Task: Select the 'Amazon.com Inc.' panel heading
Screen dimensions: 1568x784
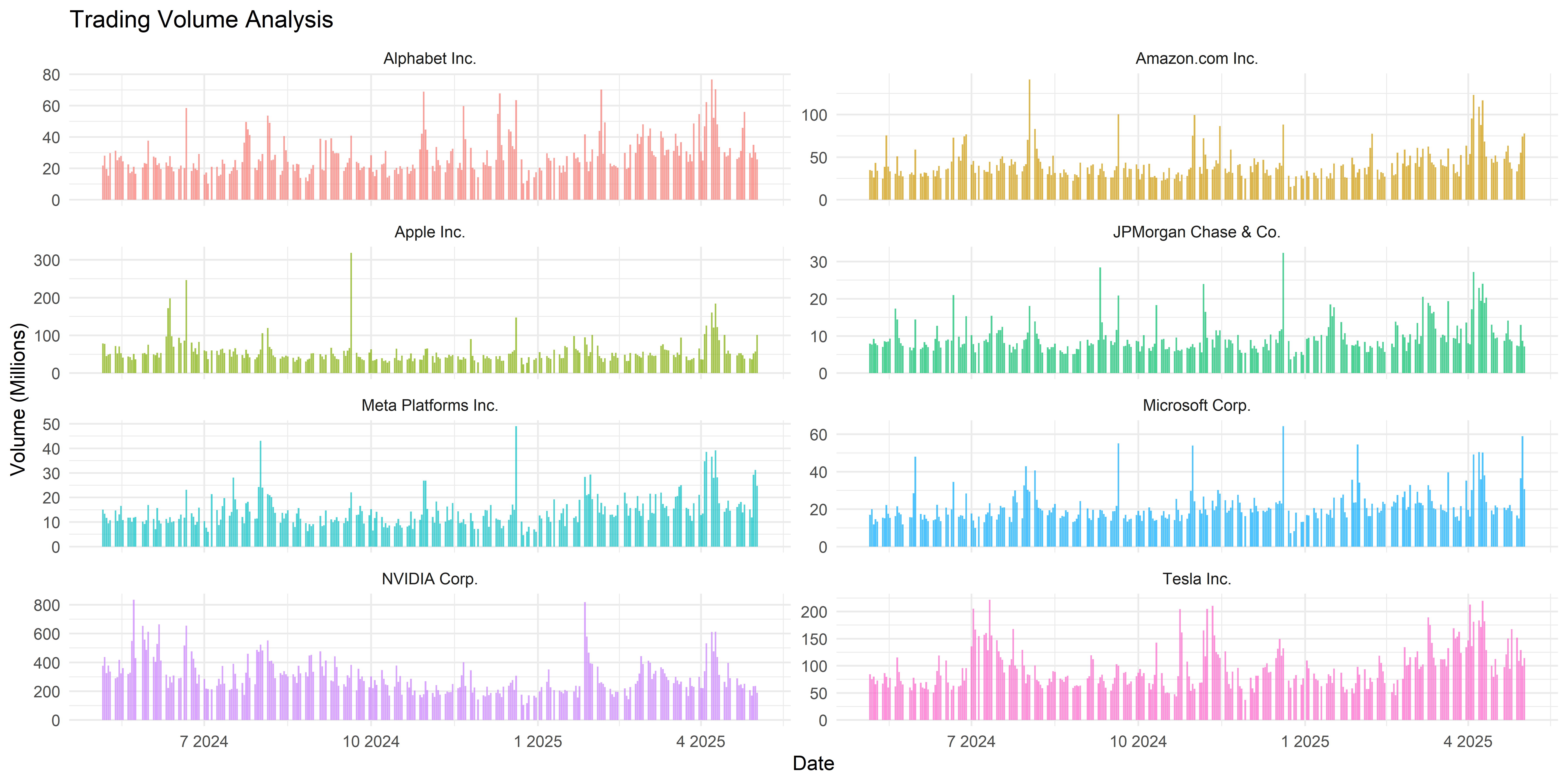Action: point(1197,58)
